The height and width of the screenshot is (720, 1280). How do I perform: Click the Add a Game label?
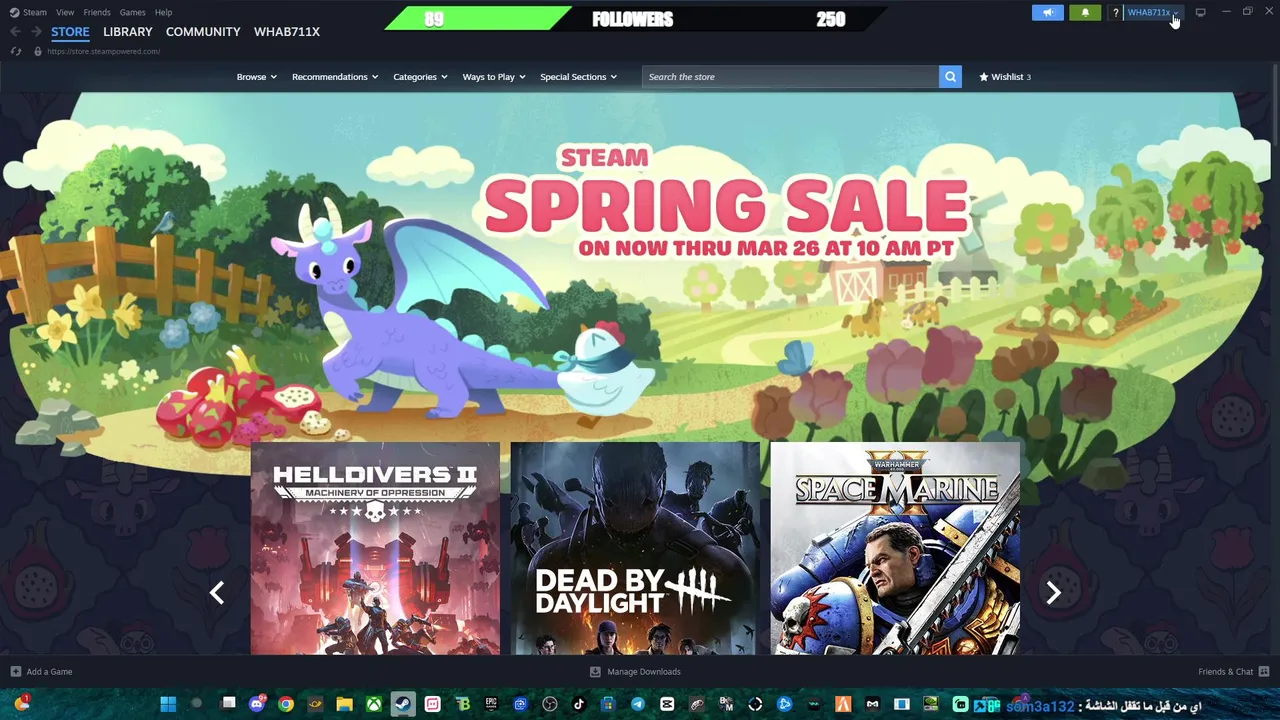(x=49, y=671)
